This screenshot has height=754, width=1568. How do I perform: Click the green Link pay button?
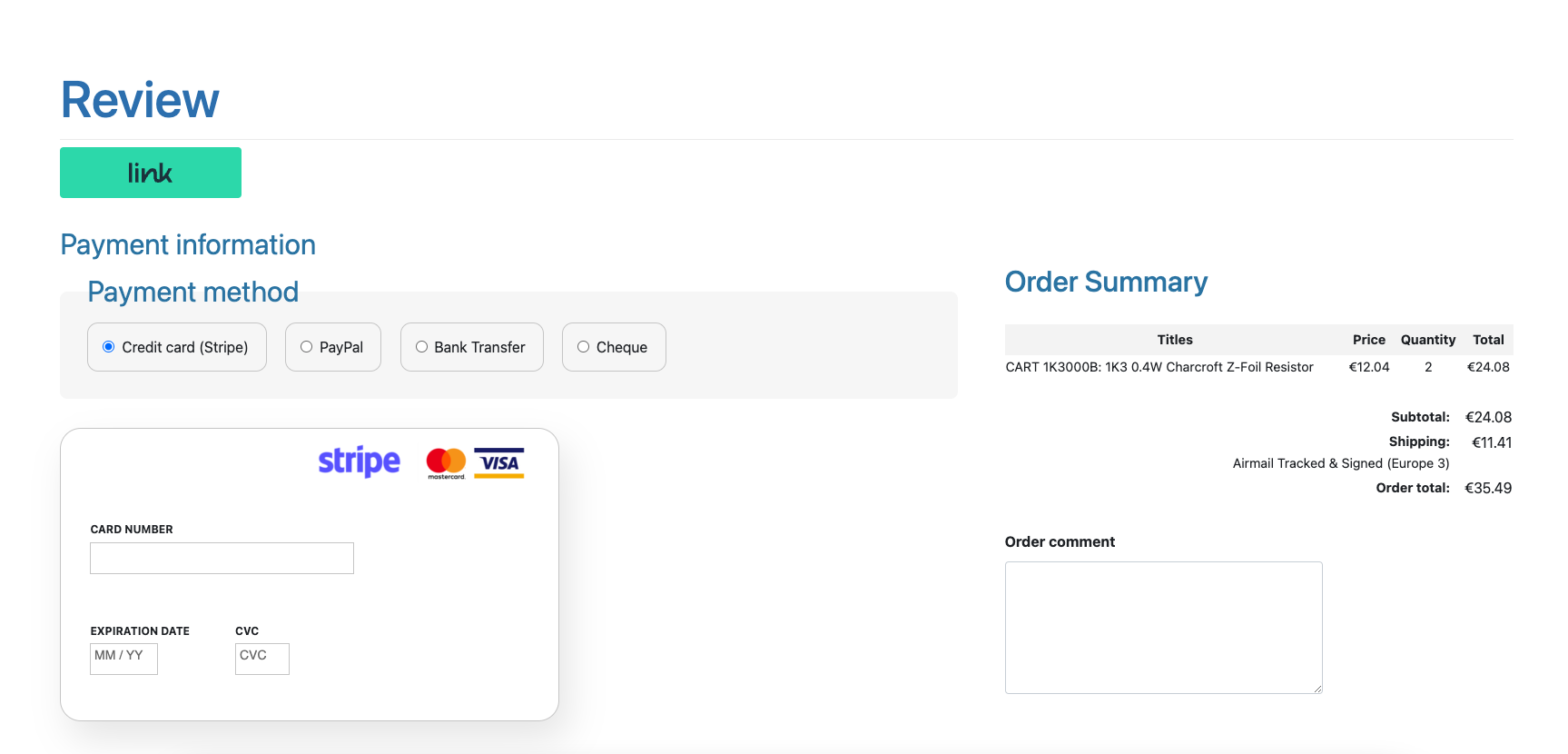151,173
